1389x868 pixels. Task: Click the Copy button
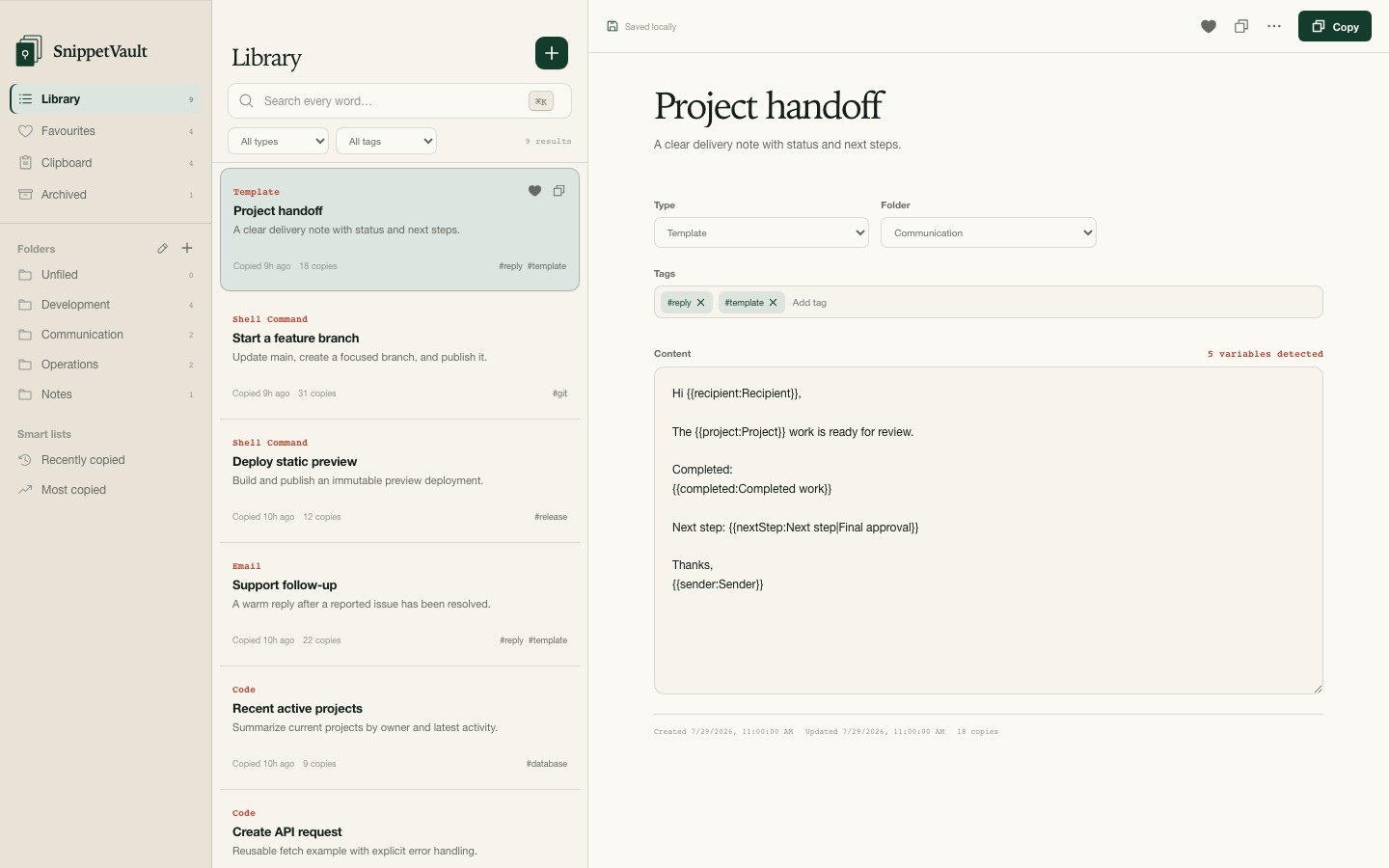[x=1335, y=26]
